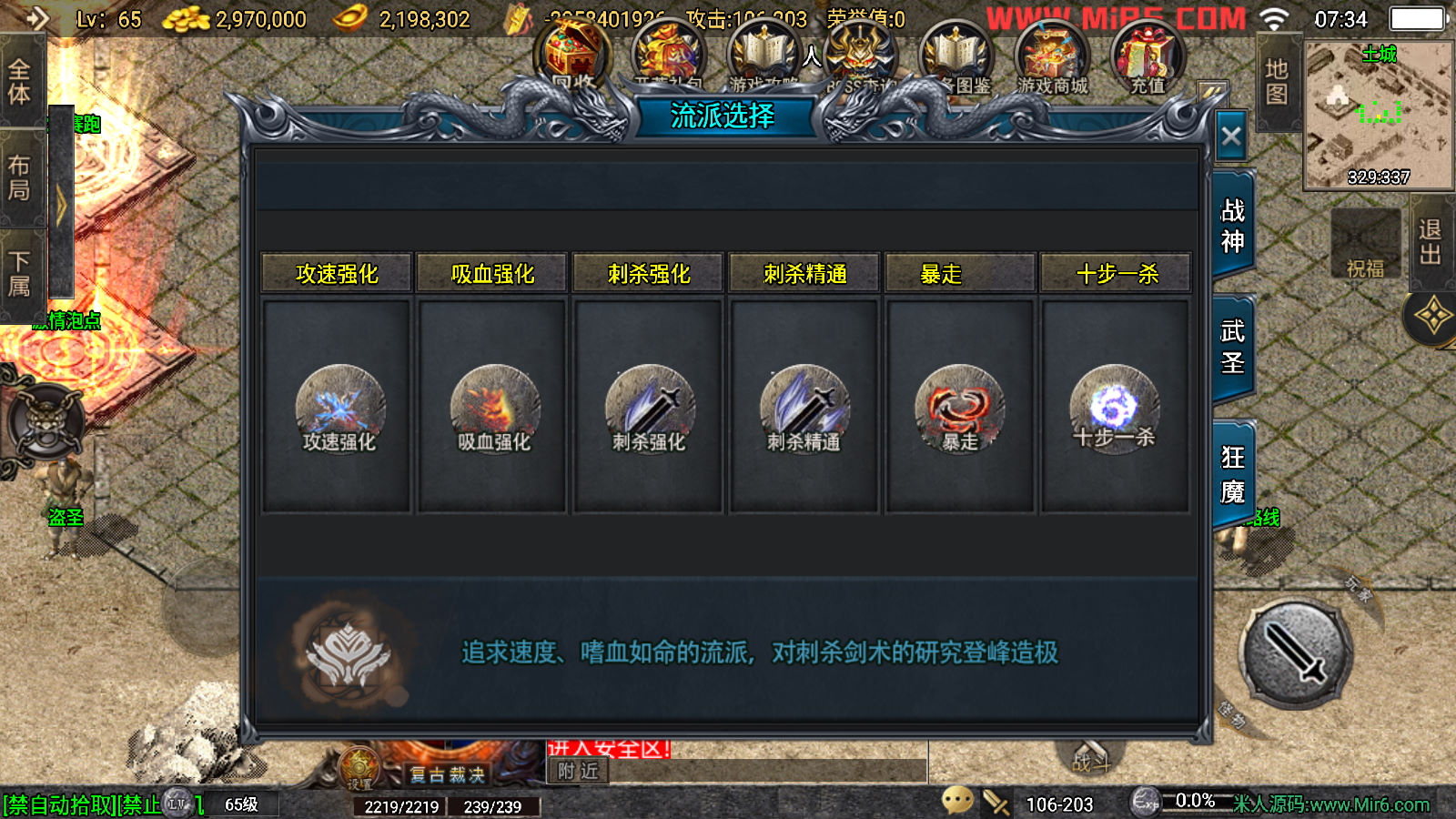Choose the 暴走 red swirl icon

click(x=959, y=408)
